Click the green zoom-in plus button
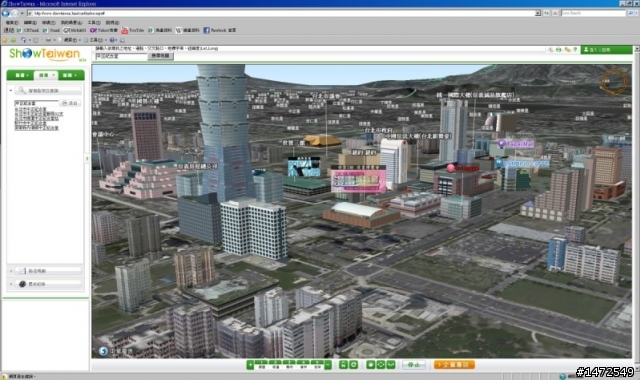 tap(250, 364)
